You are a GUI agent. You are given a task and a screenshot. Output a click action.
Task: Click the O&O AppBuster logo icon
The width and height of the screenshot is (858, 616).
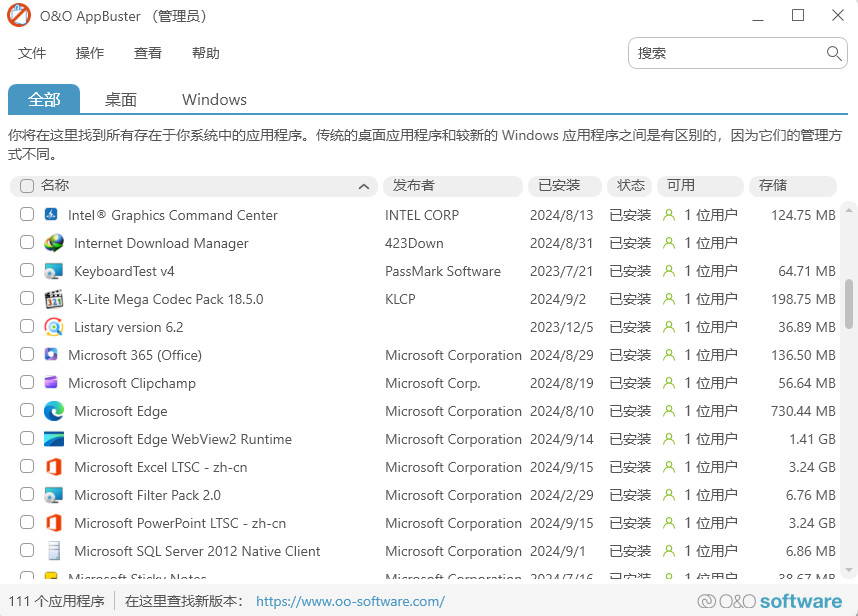[x=19, y=15]
